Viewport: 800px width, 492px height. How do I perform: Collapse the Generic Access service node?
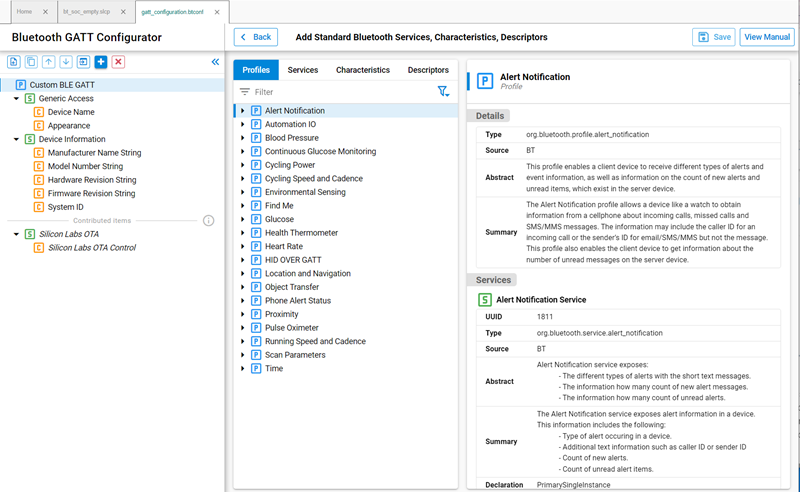(x=17, y=99)
